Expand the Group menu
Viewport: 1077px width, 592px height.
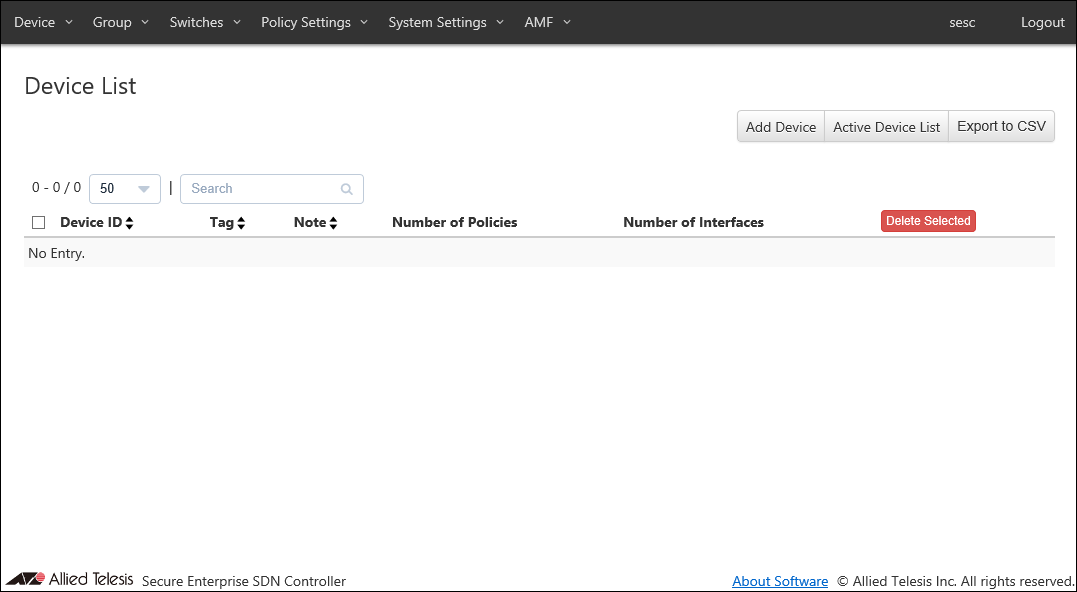coord(120,22)
